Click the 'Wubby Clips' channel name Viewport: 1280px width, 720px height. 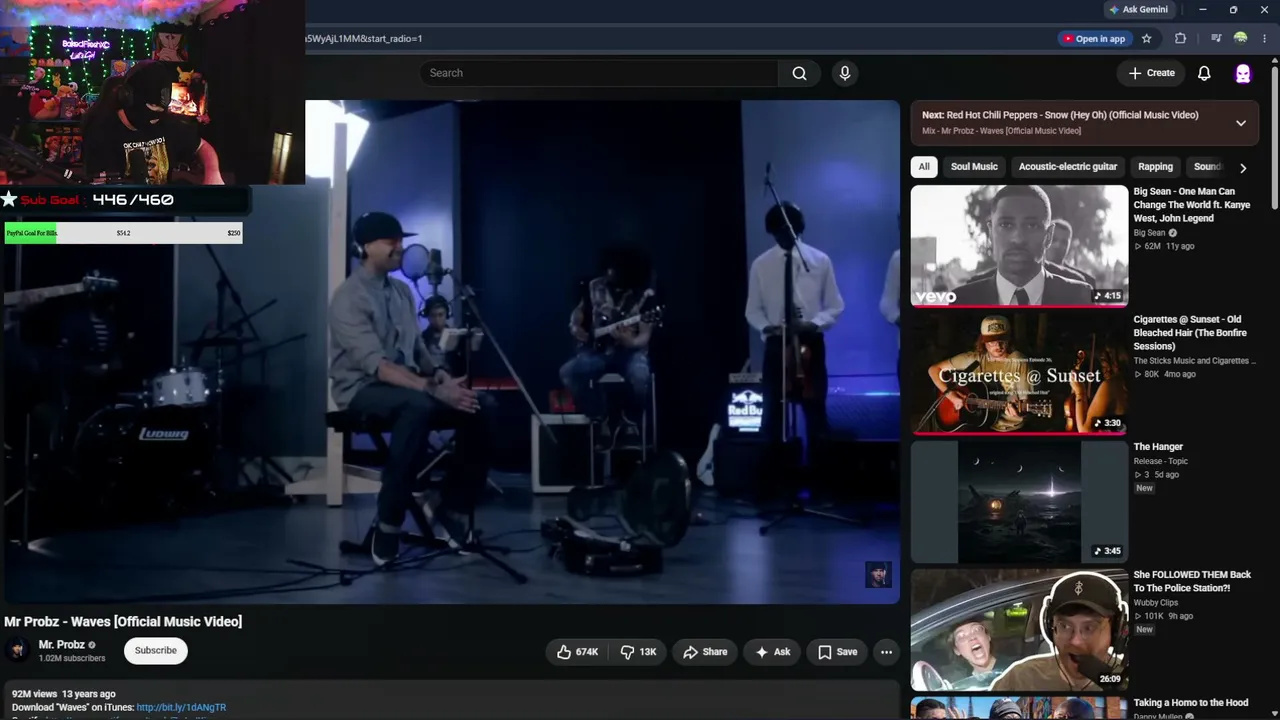point(1156,603)
